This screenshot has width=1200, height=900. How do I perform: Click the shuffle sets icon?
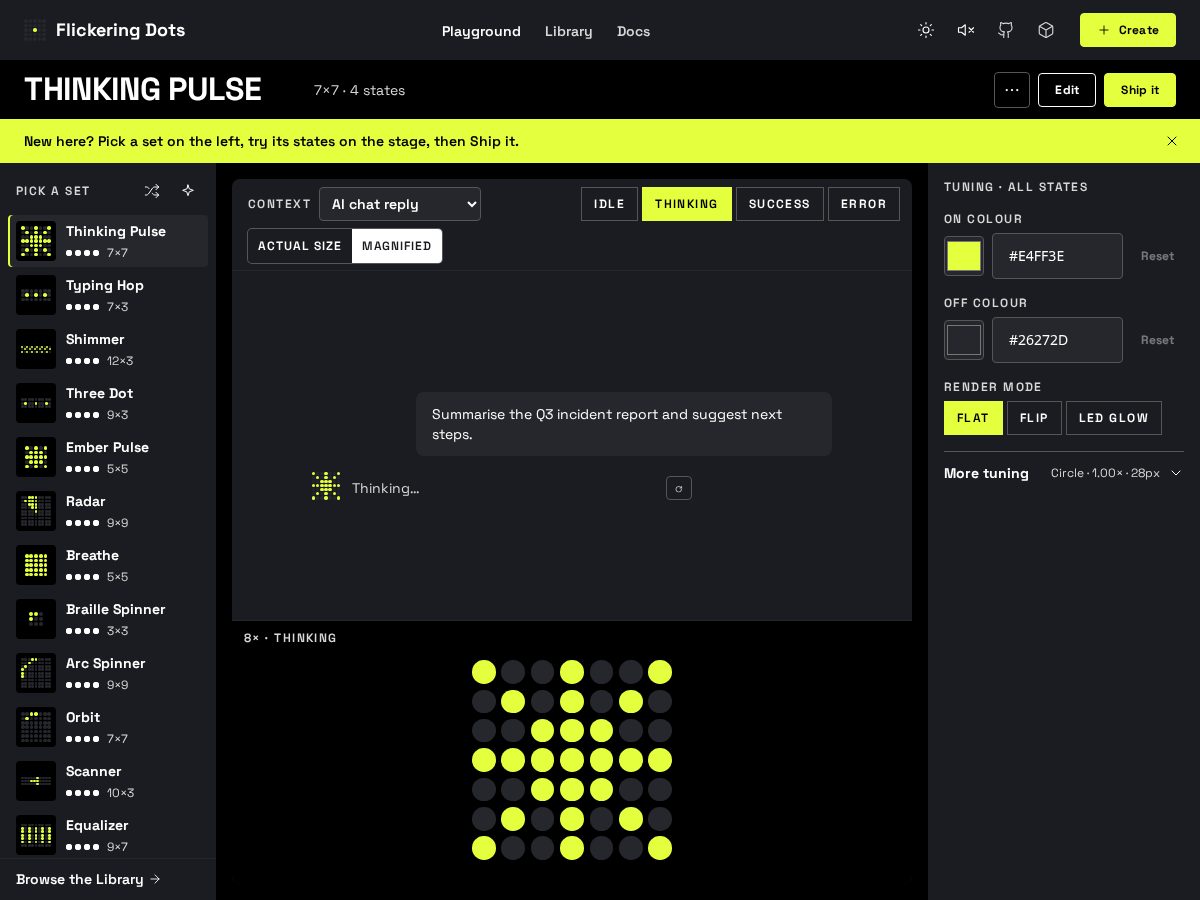point(152,190)
